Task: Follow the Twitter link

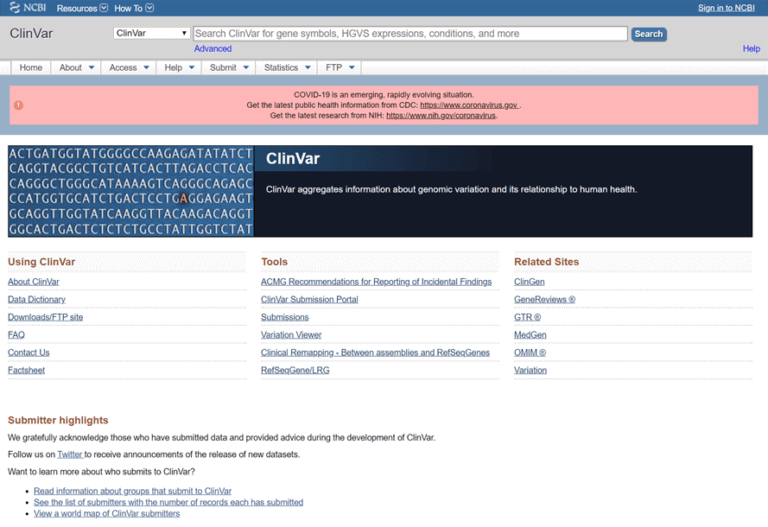Action: click(x=69, y=454)
